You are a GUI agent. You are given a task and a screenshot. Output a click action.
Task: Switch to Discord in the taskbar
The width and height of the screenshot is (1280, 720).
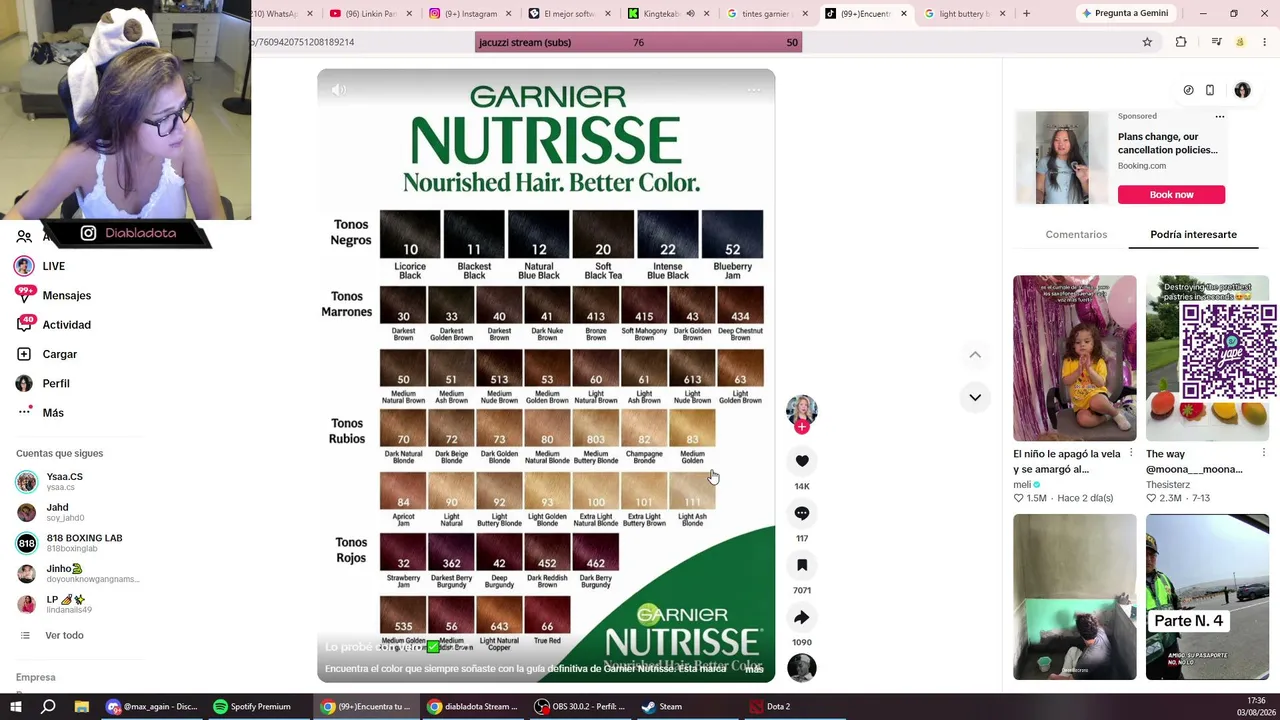[152, 707]
